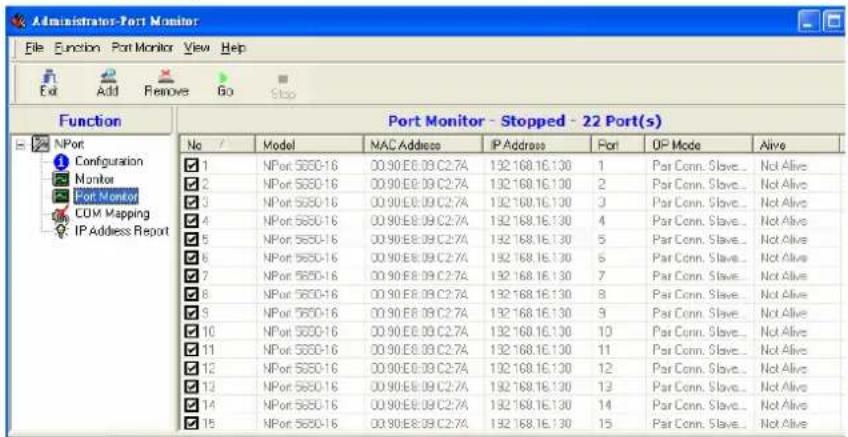Select the COM Mapping tree item
Viewport: 848px width, 437px height.
(112, 213)
